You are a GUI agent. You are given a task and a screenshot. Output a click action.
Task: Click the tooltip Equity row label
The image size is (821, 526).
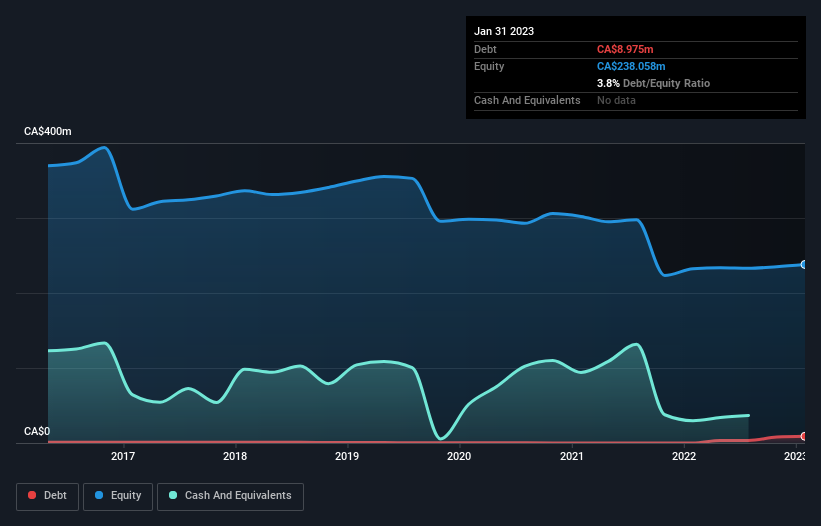point(489,66)
